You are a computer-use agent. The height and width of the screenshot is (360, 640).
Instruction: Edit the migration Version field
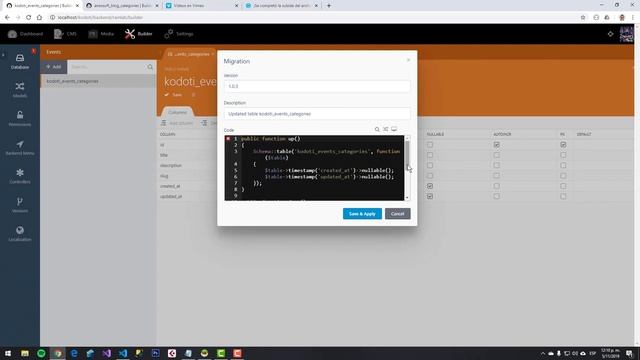317,86
